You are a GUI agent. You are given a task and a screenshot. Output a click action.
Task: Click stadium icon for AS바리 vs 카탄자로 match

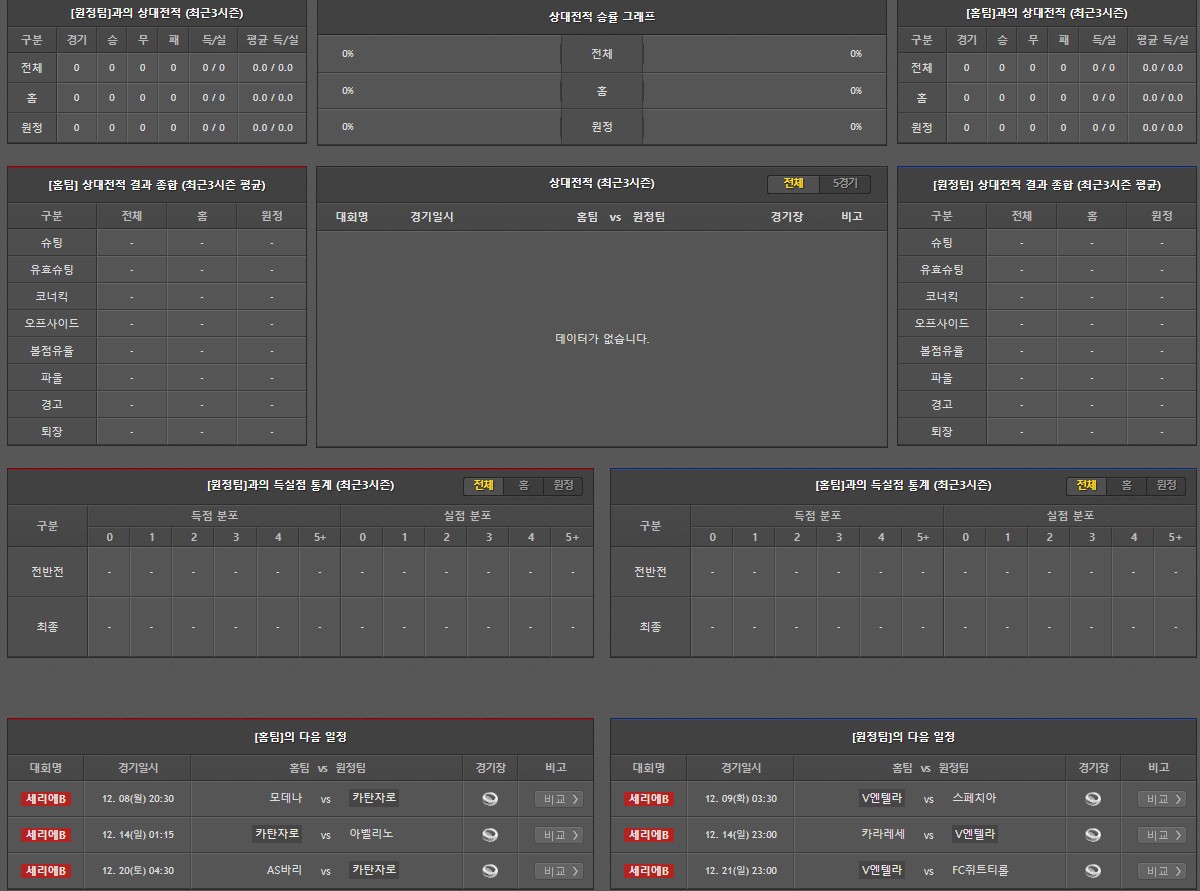pyautogui.click(x=490, y=871)
